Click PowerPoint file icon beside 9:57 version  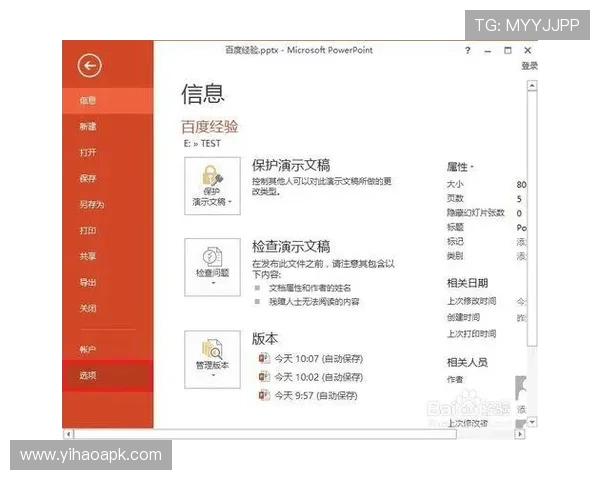pos(264,395)
